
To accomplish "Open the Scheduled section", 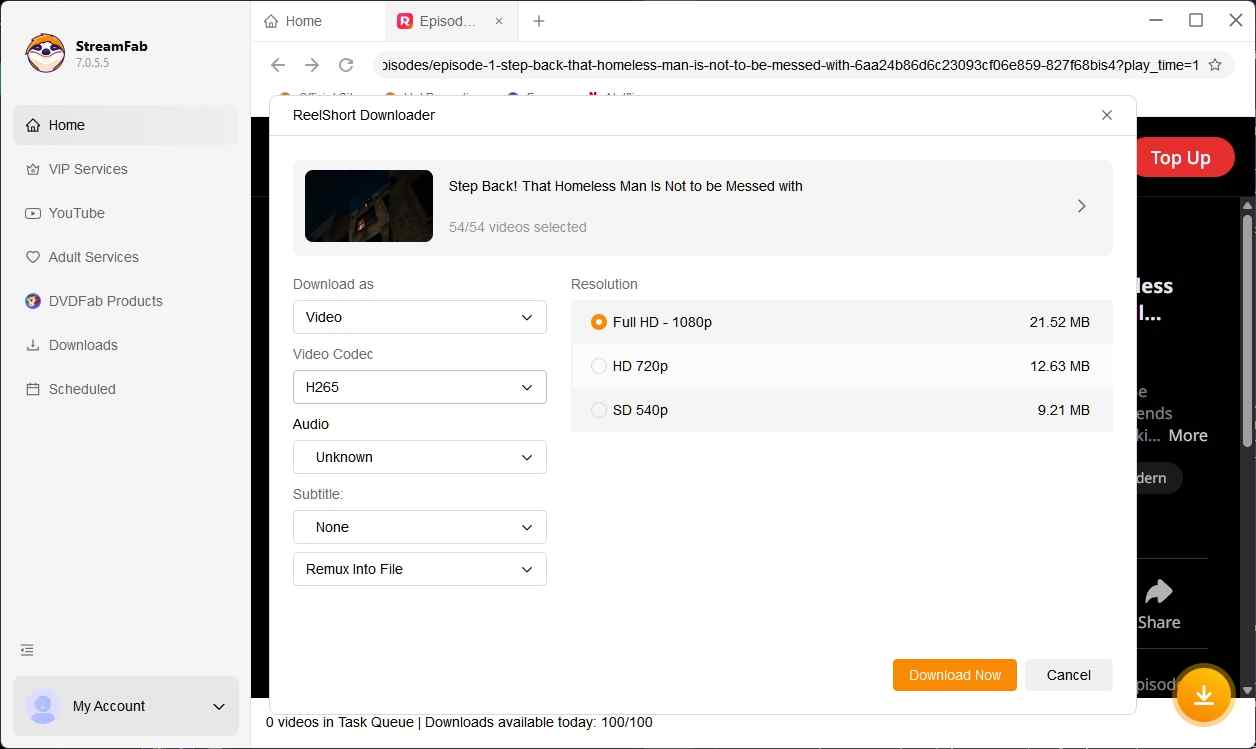I will (x=126, y=389).
